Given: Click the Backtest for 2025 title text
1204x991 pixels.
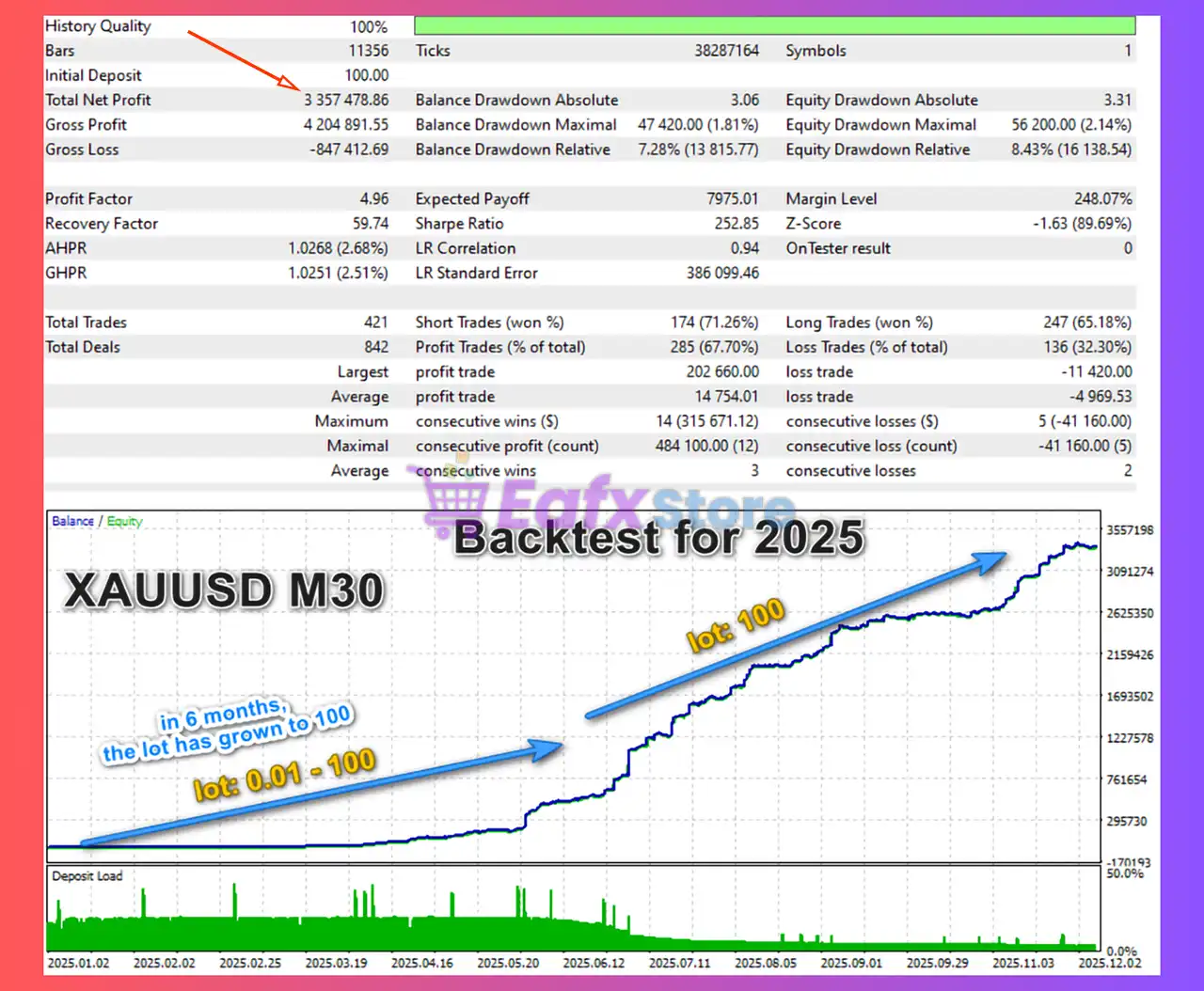Looking at the screenshot, I should (x=658, y=538).
